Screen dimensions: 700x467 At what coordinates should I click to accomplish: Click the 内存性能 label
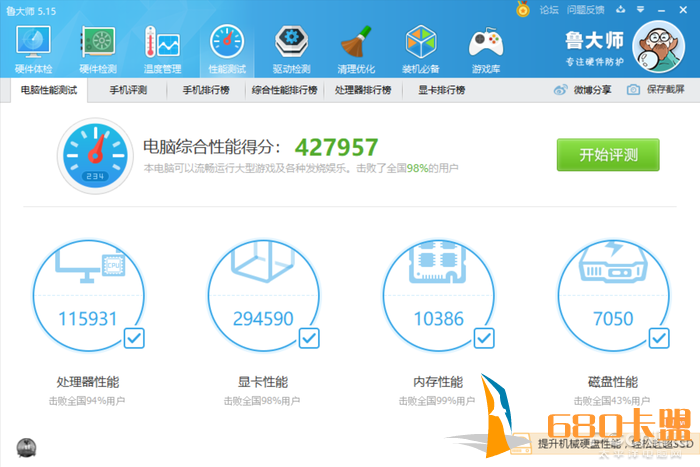438,382
